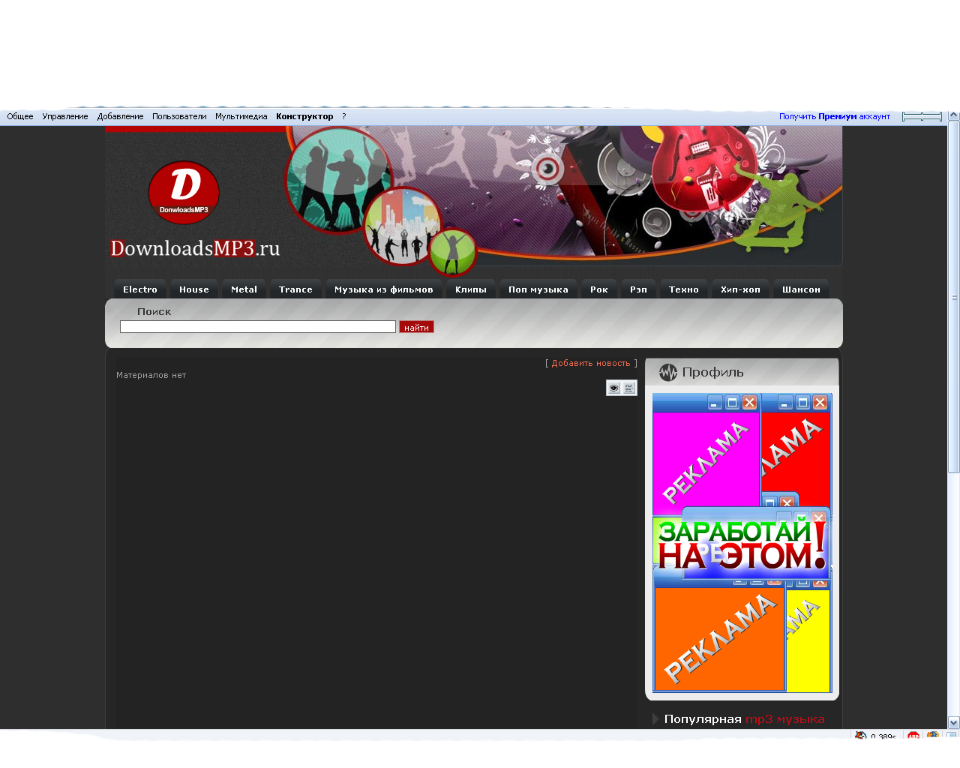Image resolution: width=960 pixels, height=768 pixels.
Task: Open the Управление admin menu
Action: pyautogui.click(x=65, y=116)
